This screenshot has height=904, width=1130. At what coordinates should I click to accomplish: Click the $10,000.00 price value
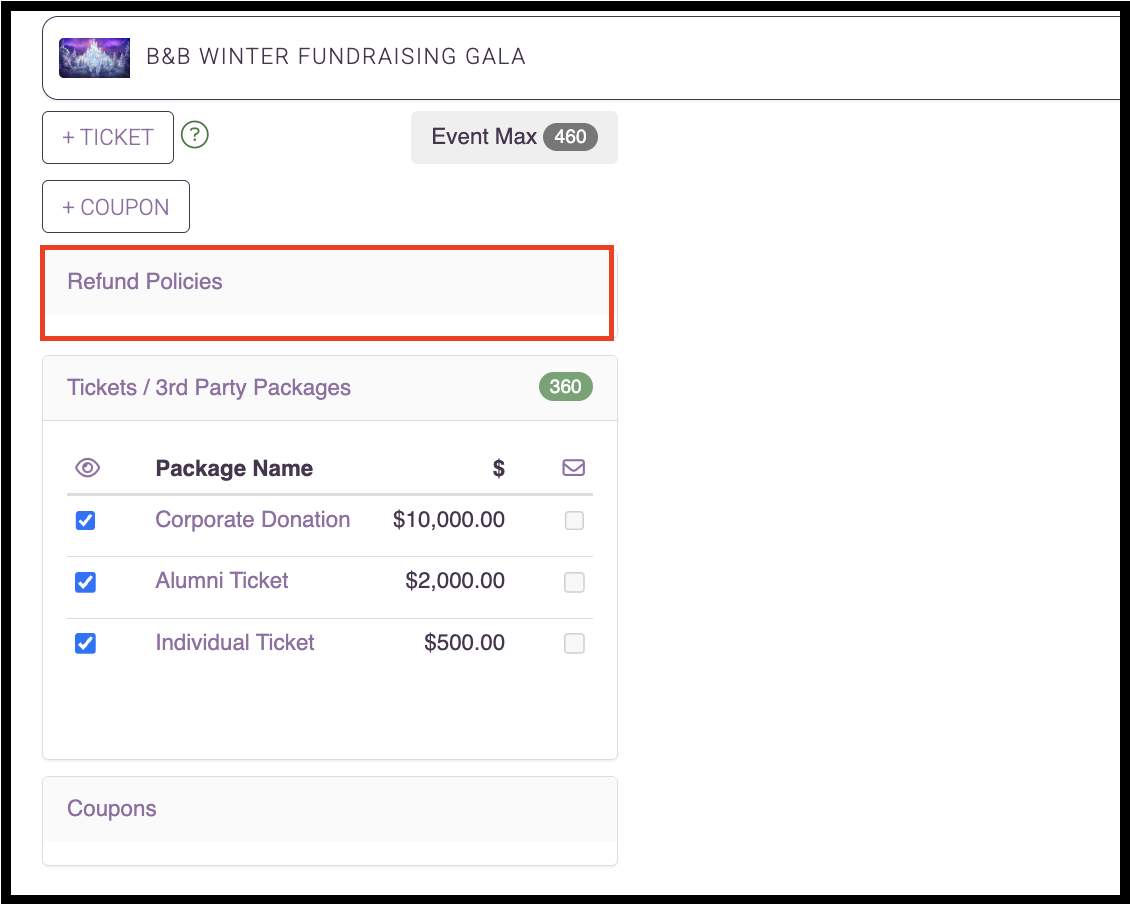pyautogui.click(x=449, y=520)
